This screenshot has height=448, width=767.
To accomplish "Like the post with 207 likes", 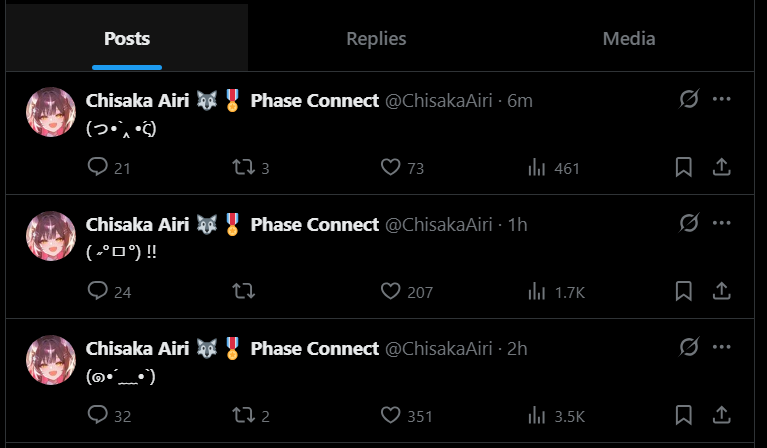I will [x=391, y=292].
